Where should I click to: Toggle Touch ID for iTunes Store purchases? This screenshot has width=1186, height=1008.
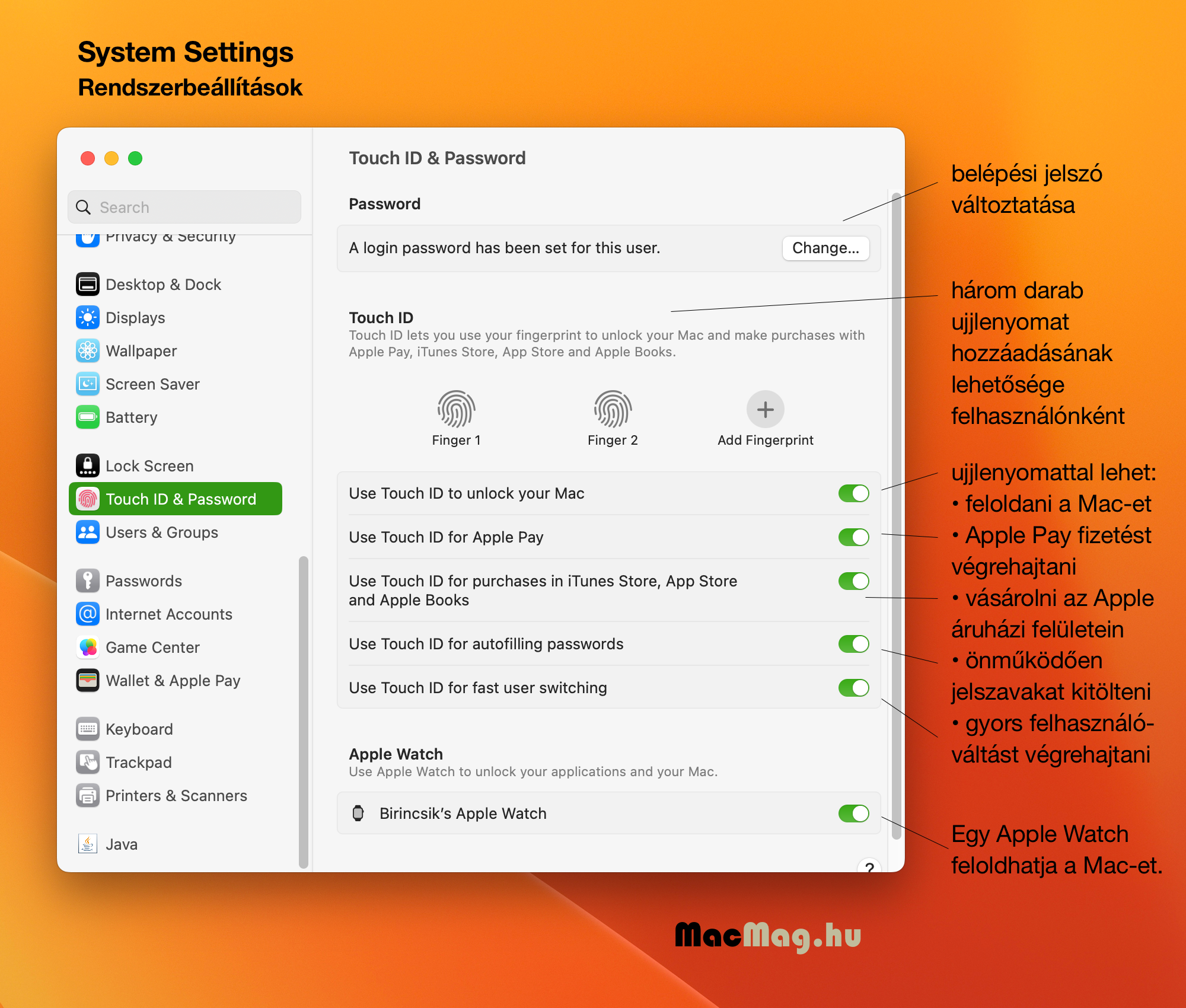tap(853, 581)
